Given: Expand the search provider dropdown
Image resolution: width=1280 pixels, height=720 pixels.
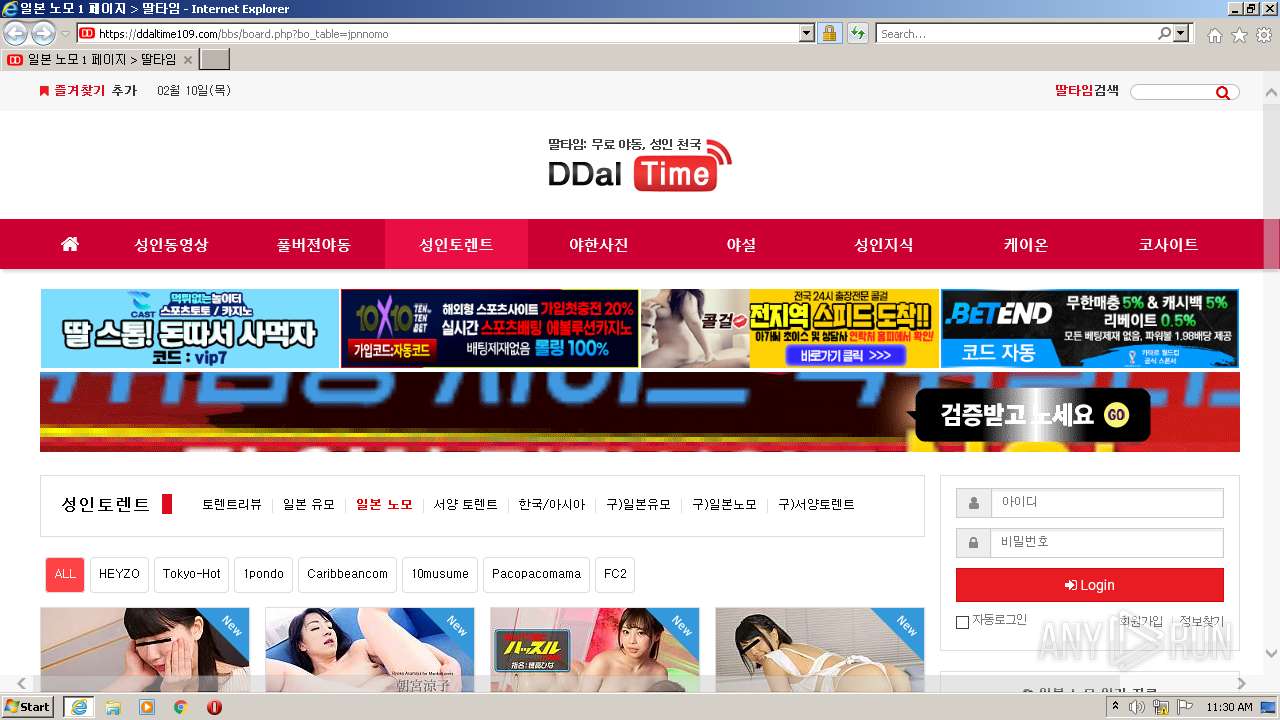Looking at the screenshot, I should pos(1182,33).
